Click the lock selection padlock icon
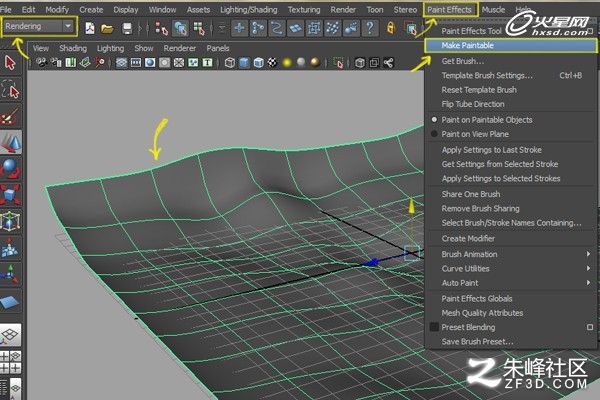Screen dimensions: 600x400 click(x=391, y=28)
